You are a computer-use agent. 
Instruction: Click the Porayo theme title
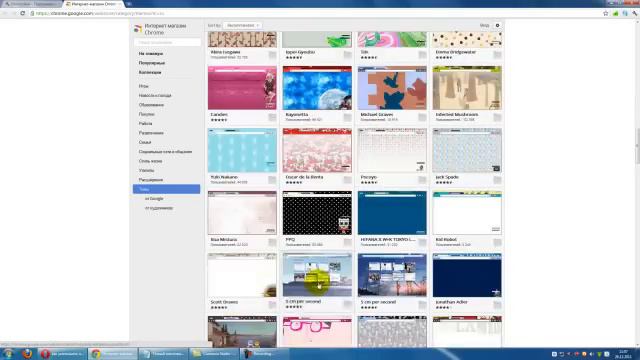point(369,177)
